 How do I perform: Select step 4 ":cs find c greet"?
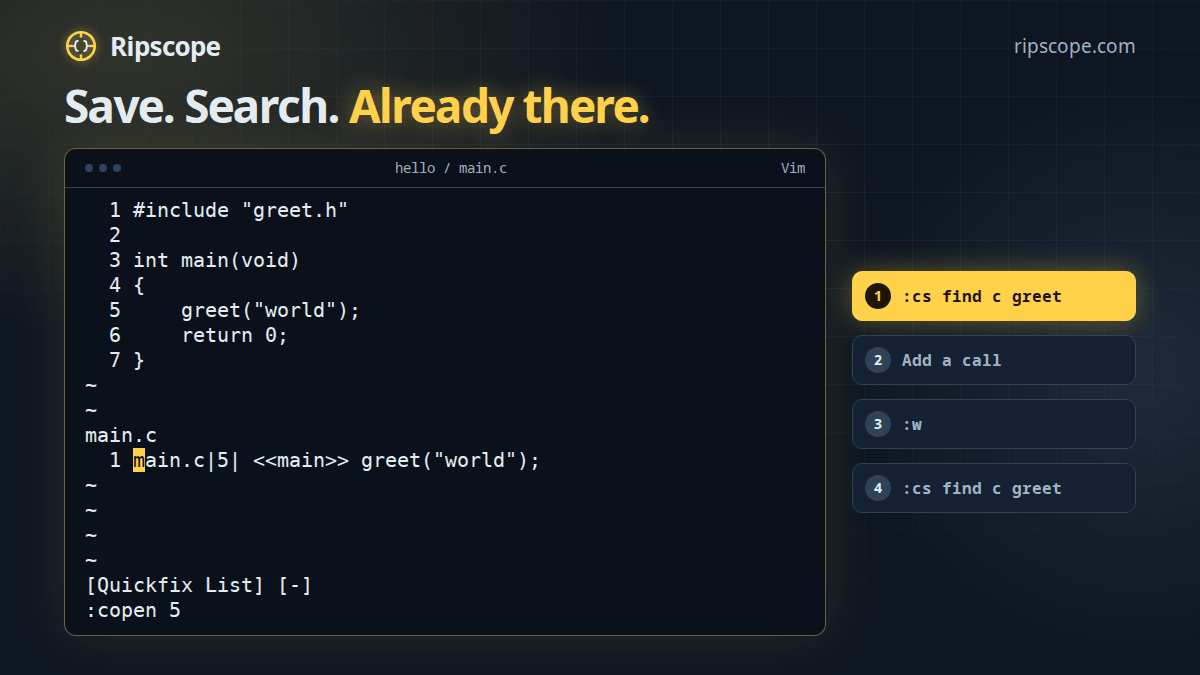pos(994,488)
